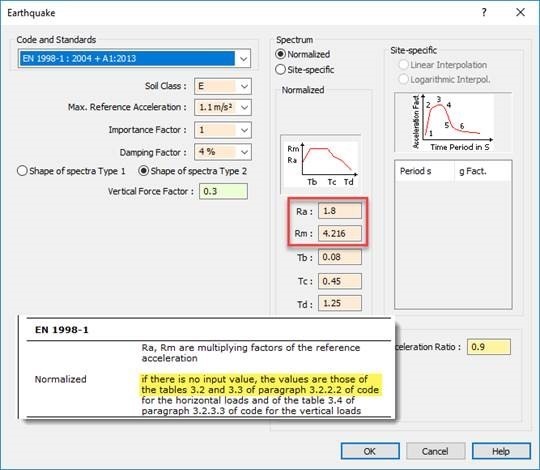Choose Shape of spectra Type 2
Image resolution: width=540 pixels, height=470 pixels.
click(x=143, y=171)
